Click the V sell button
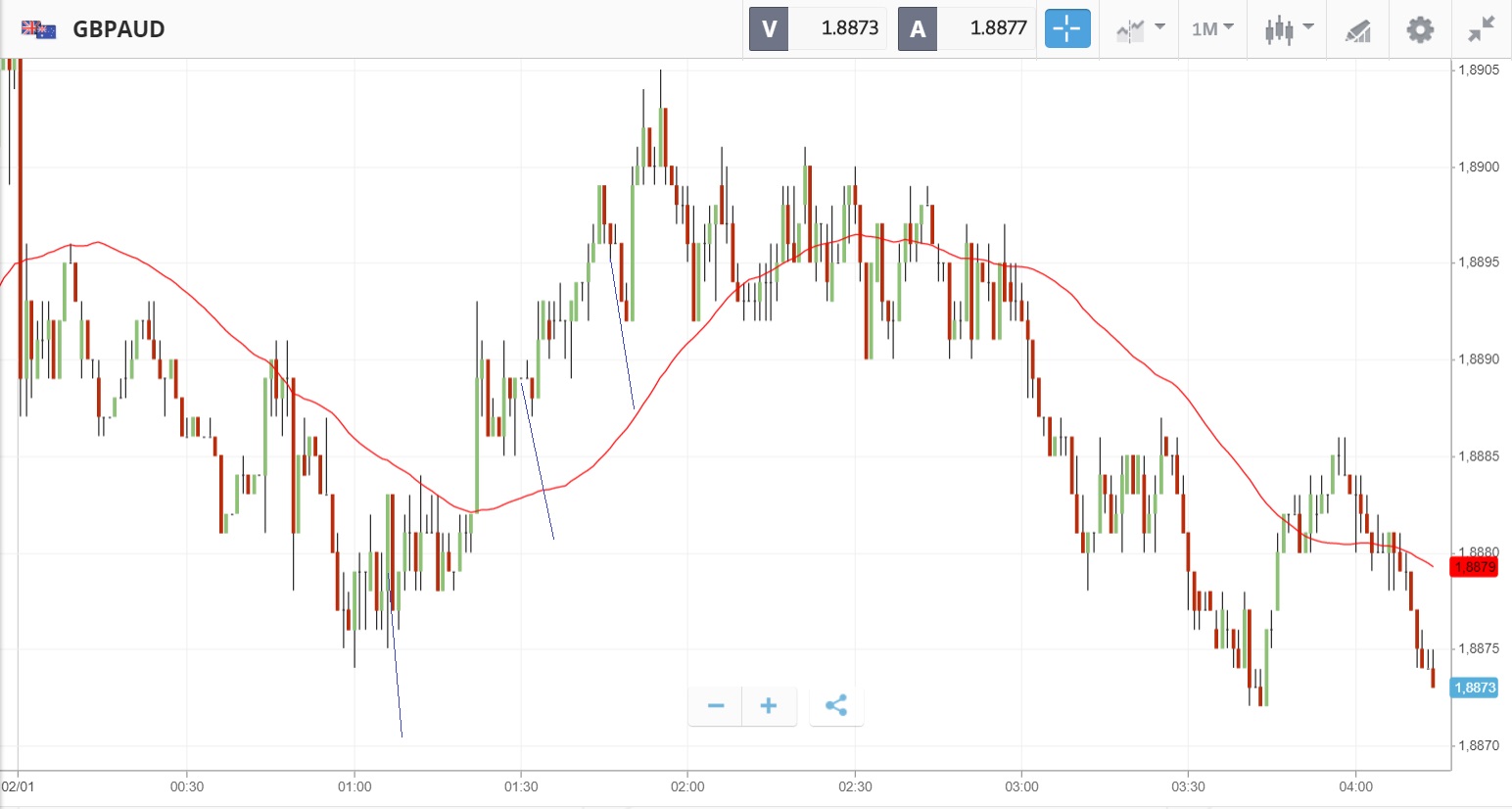The image size is (1512, 809). [x=769, y=28]
